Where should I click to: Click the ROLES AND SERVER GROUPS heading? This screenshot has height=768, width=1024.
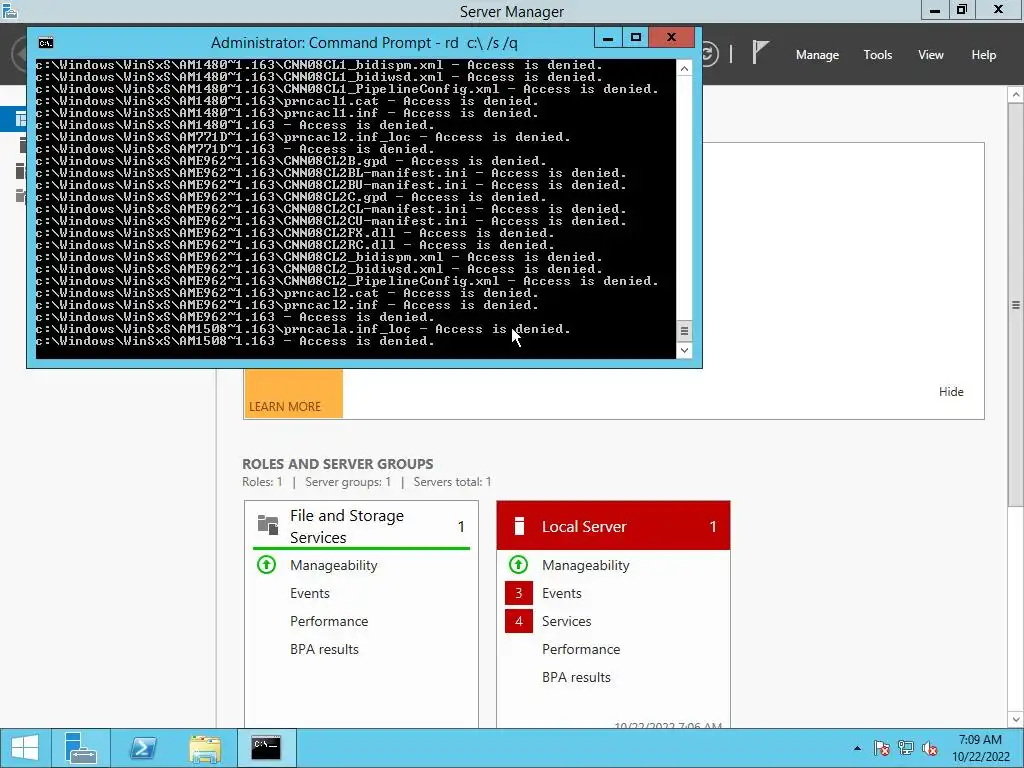coord(338,464)
